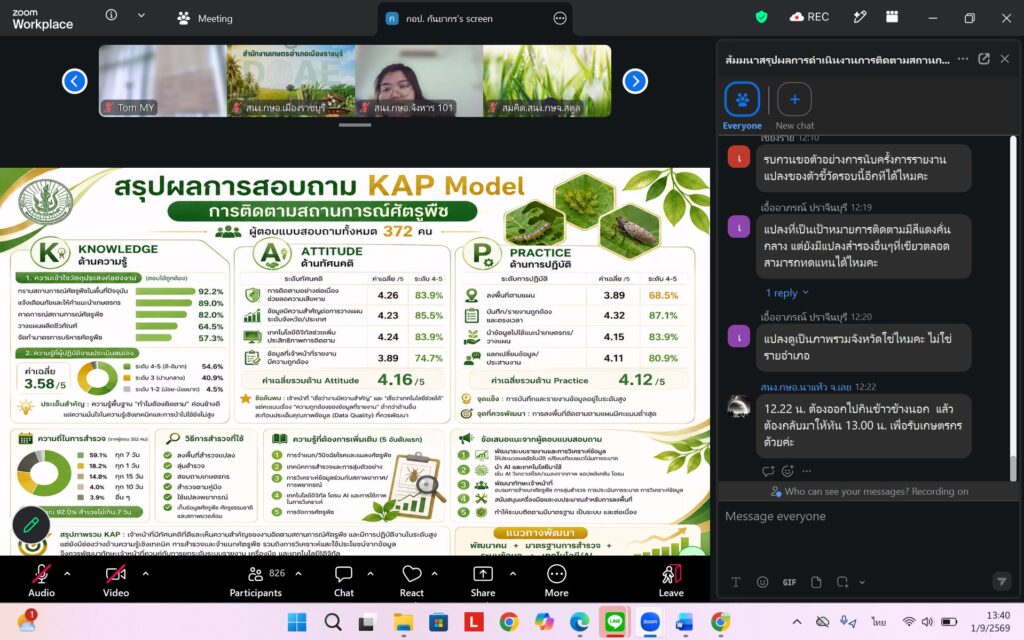Switch to the Meeting tab

[205, 18]
